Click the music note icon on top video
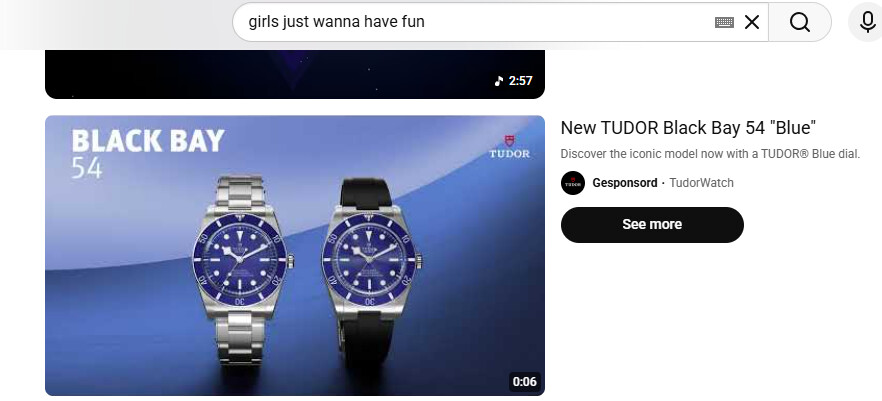Screen dimensions: 882x401 [499, 81]
